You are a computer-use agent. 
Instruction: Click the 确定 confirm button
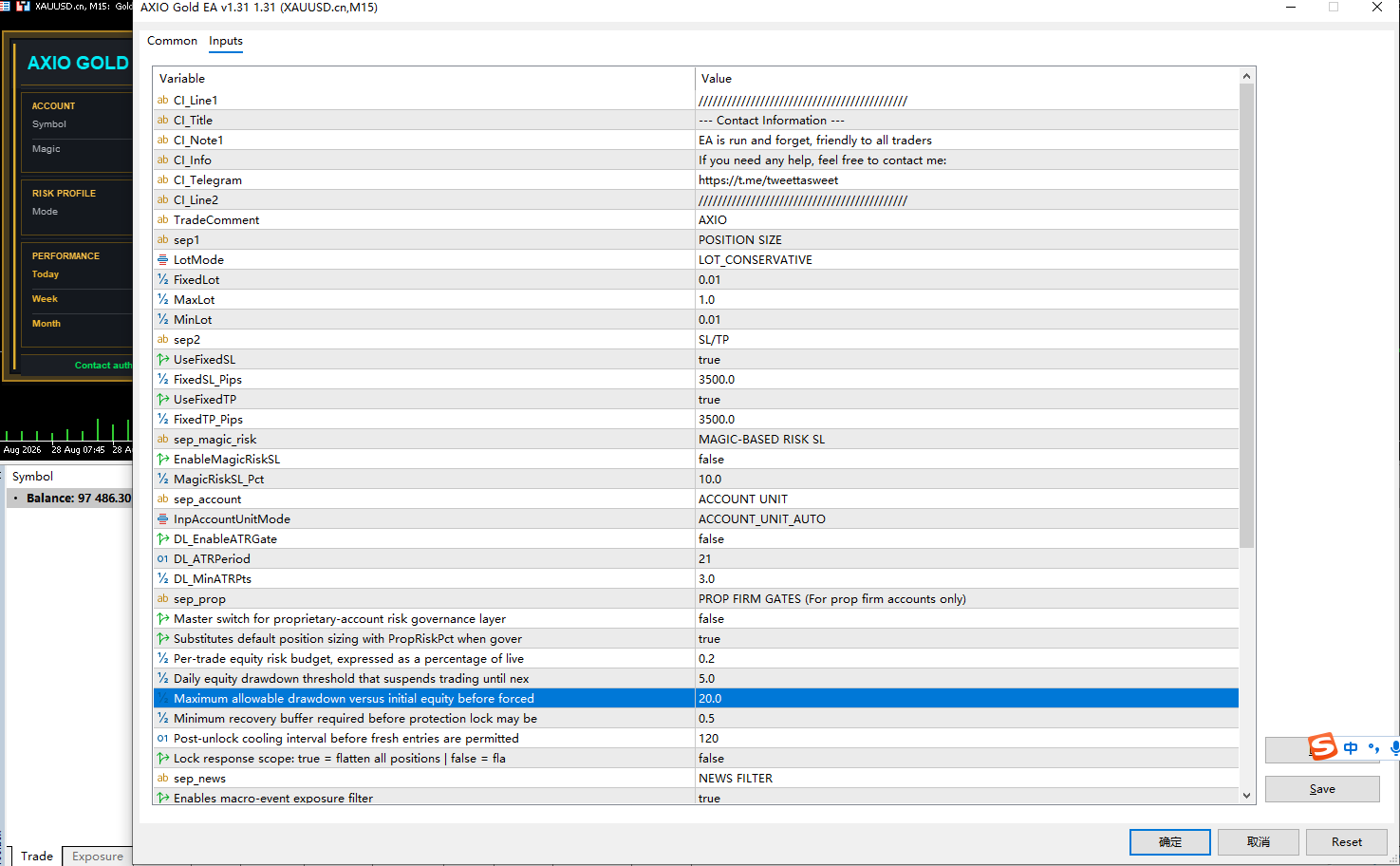click(x=1169, y=841)
